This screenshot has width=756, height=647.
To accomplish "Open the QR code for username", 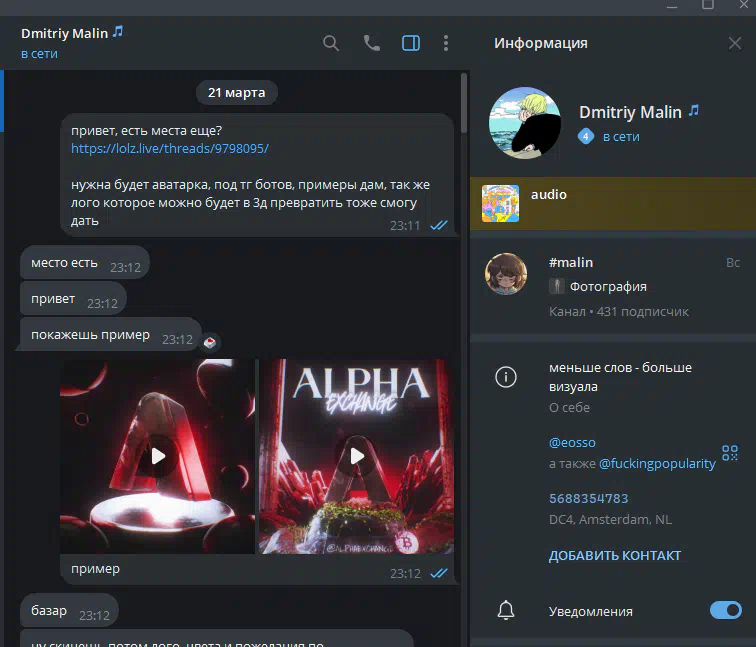I will pos(730,453).
